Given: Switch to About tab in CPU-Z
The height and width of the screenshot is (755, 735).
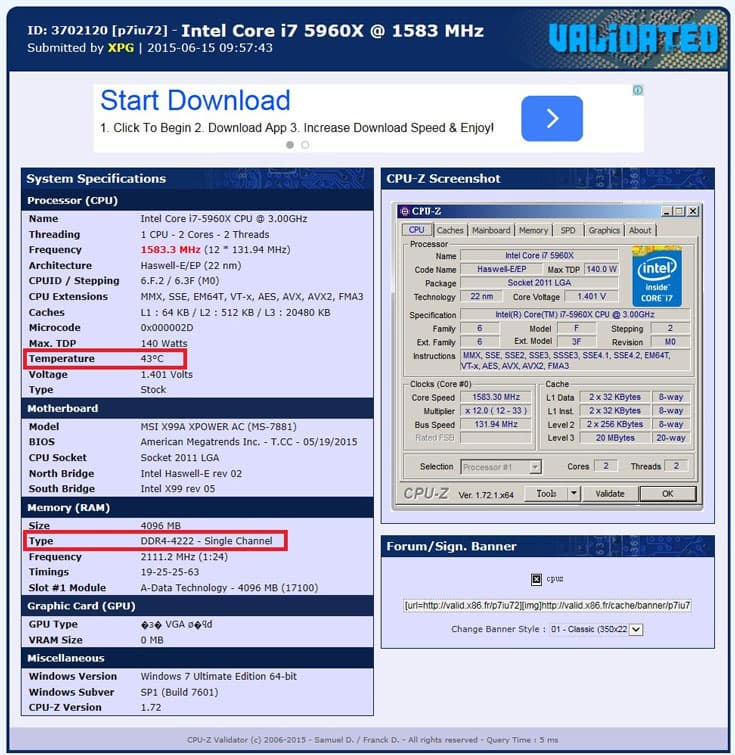Looking at the screenshot, I should pos(640,231).
